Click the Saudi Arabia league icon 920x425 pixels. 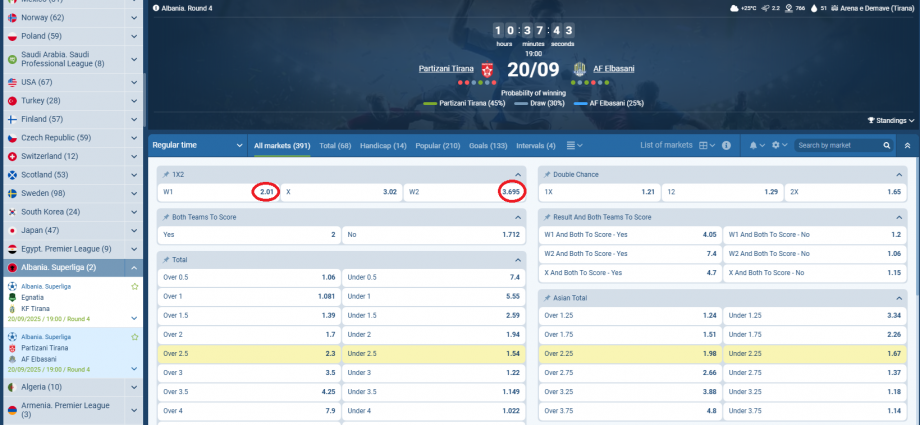pos(12,59)
